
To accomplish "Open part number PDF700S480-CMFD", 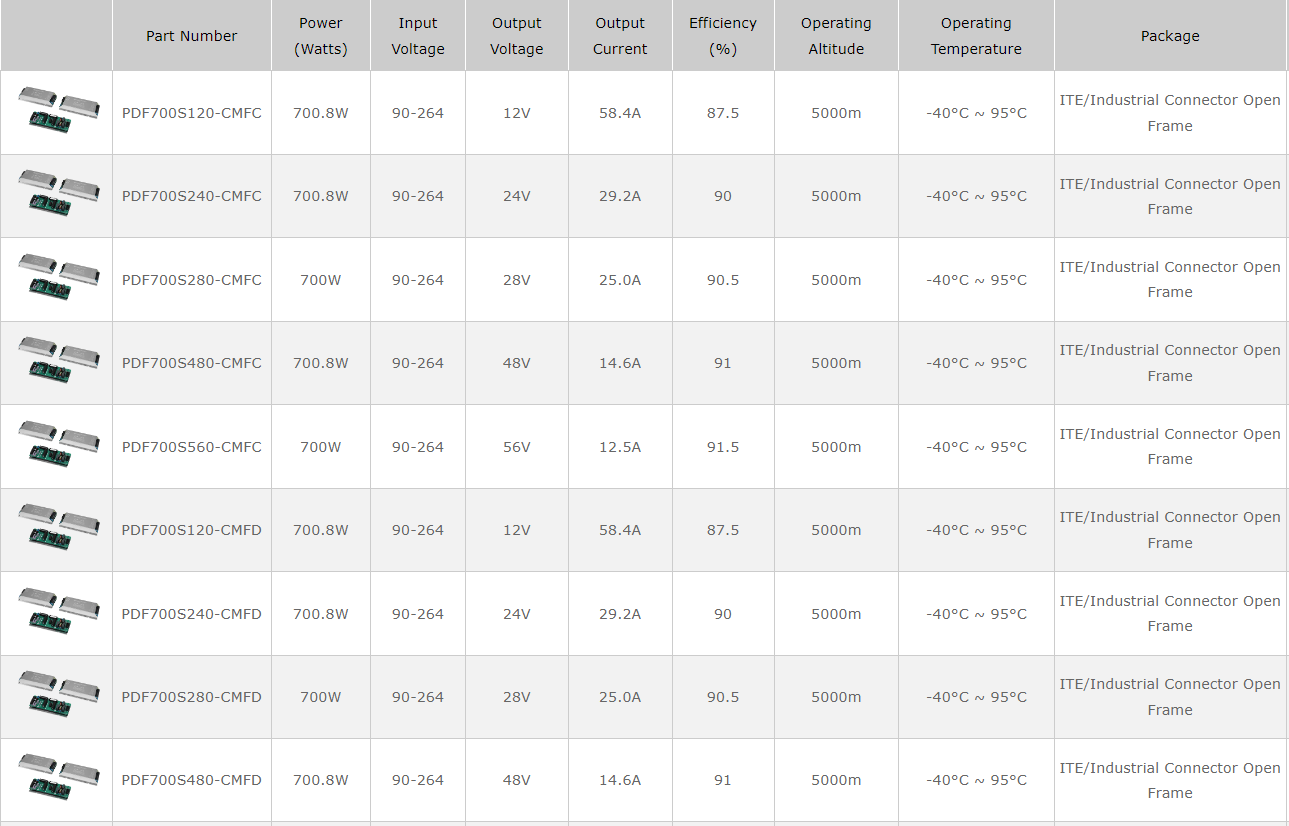I will pos(191,780).
